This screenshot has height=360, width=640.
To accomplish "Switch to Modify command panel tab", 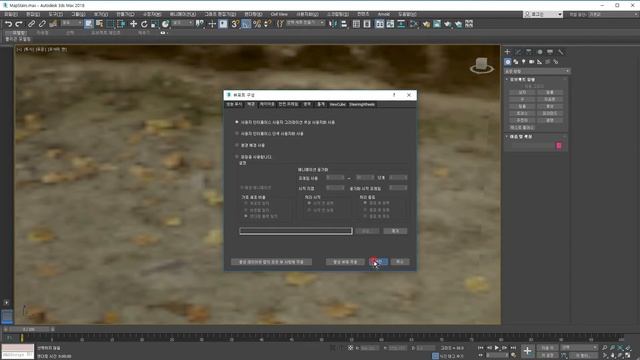I will click(518, 52).
